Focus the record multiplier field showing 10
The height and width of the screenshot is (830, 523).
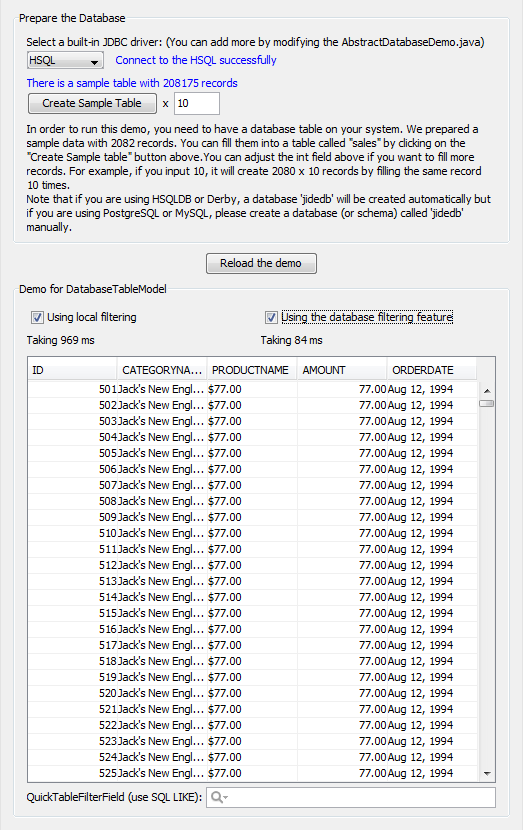pos(197,103)
